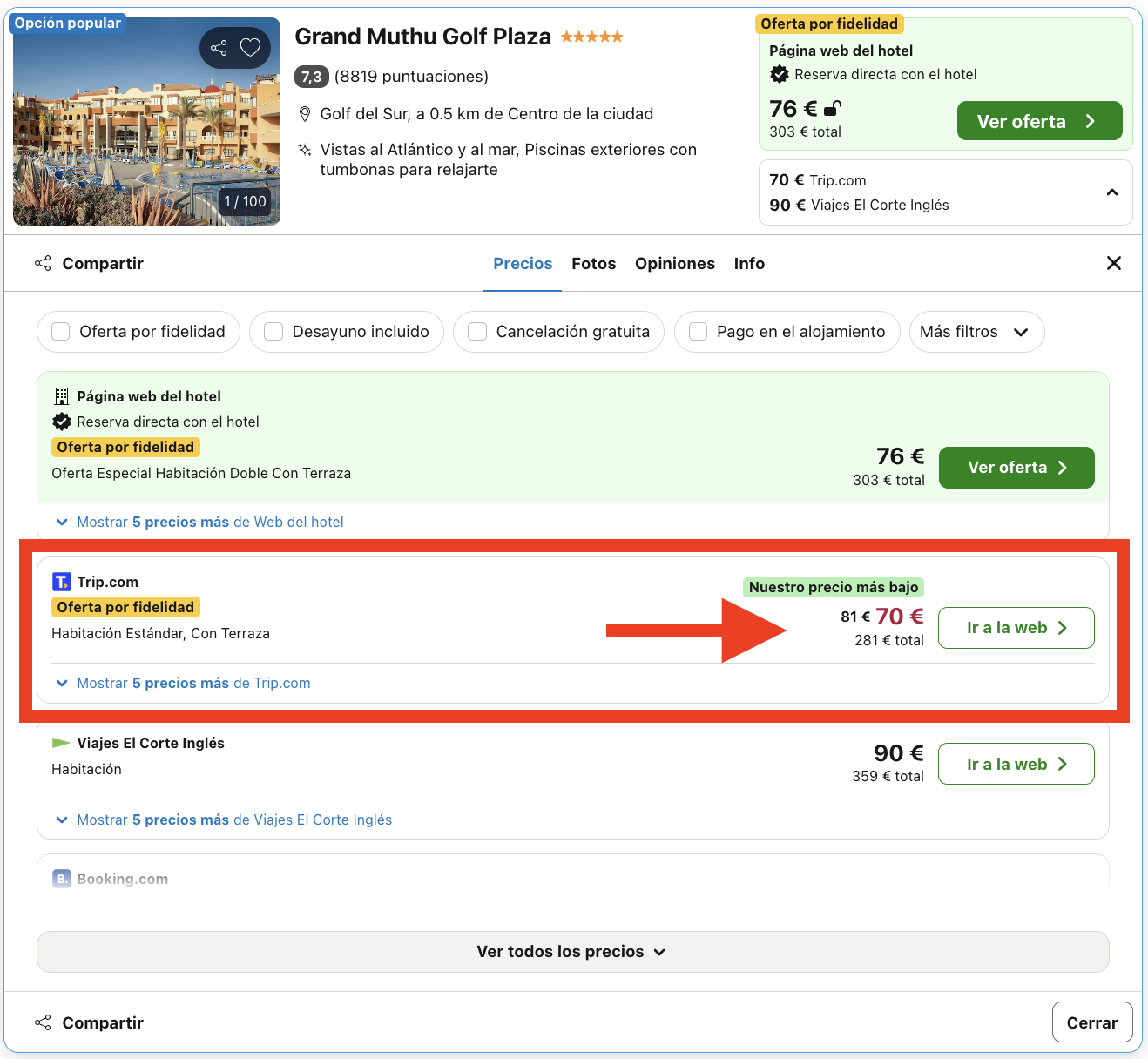Click the hotel building icon beside Página web del hotel
The height and width of the screenshot is (1059, 1148).
(61, 396)
